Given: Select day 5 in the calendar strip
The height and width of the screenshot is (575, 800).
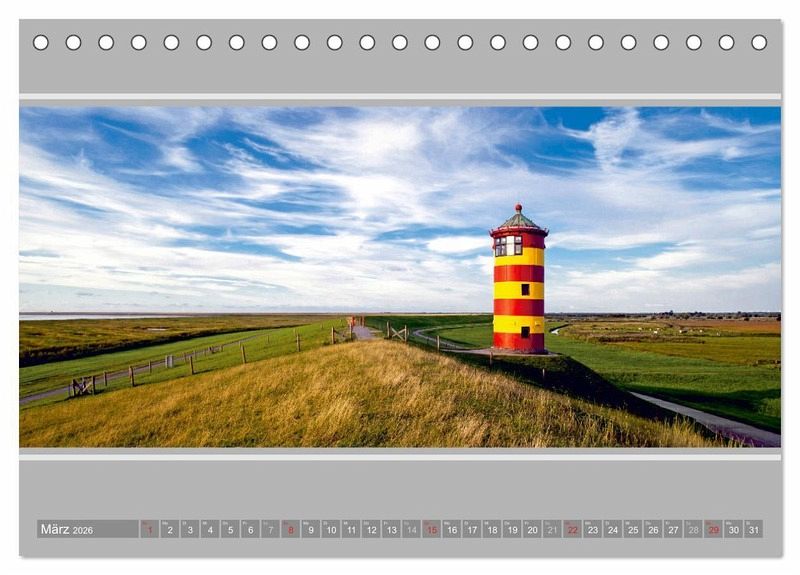Looking at the screenshot, I should 230,529.
